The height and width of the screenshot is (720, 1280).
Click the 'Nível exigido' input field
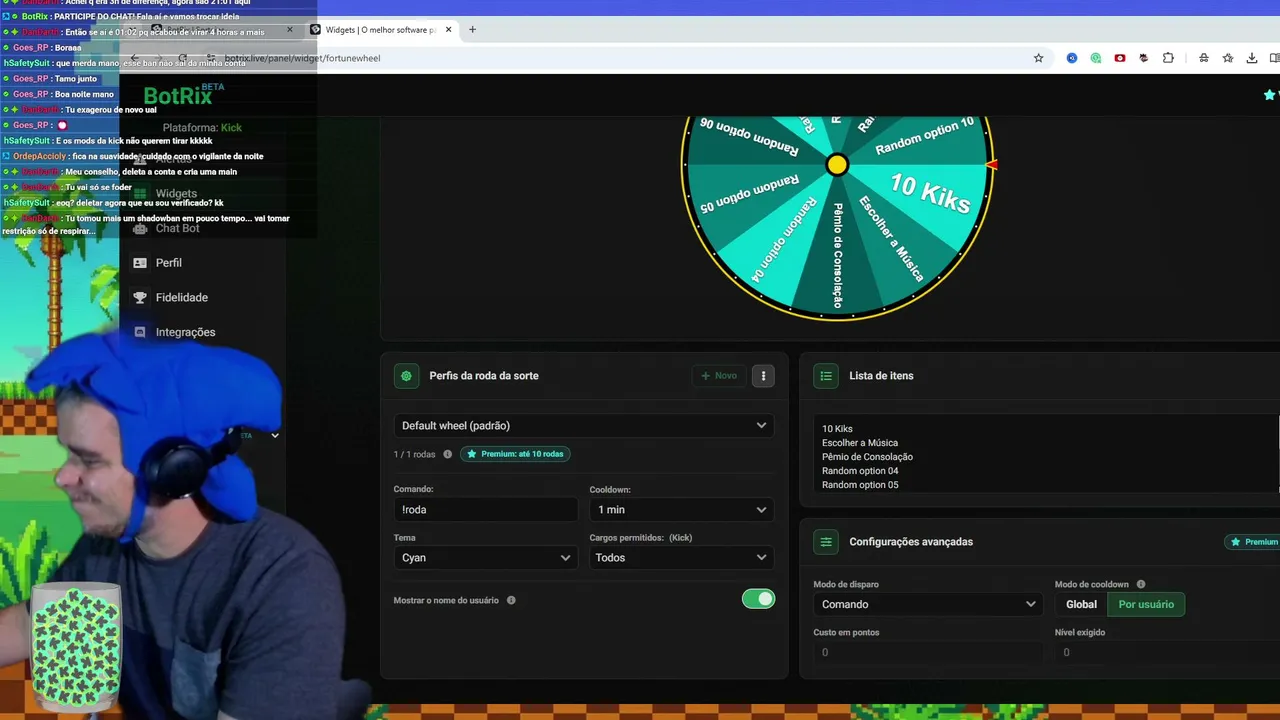coord(1168,652)
